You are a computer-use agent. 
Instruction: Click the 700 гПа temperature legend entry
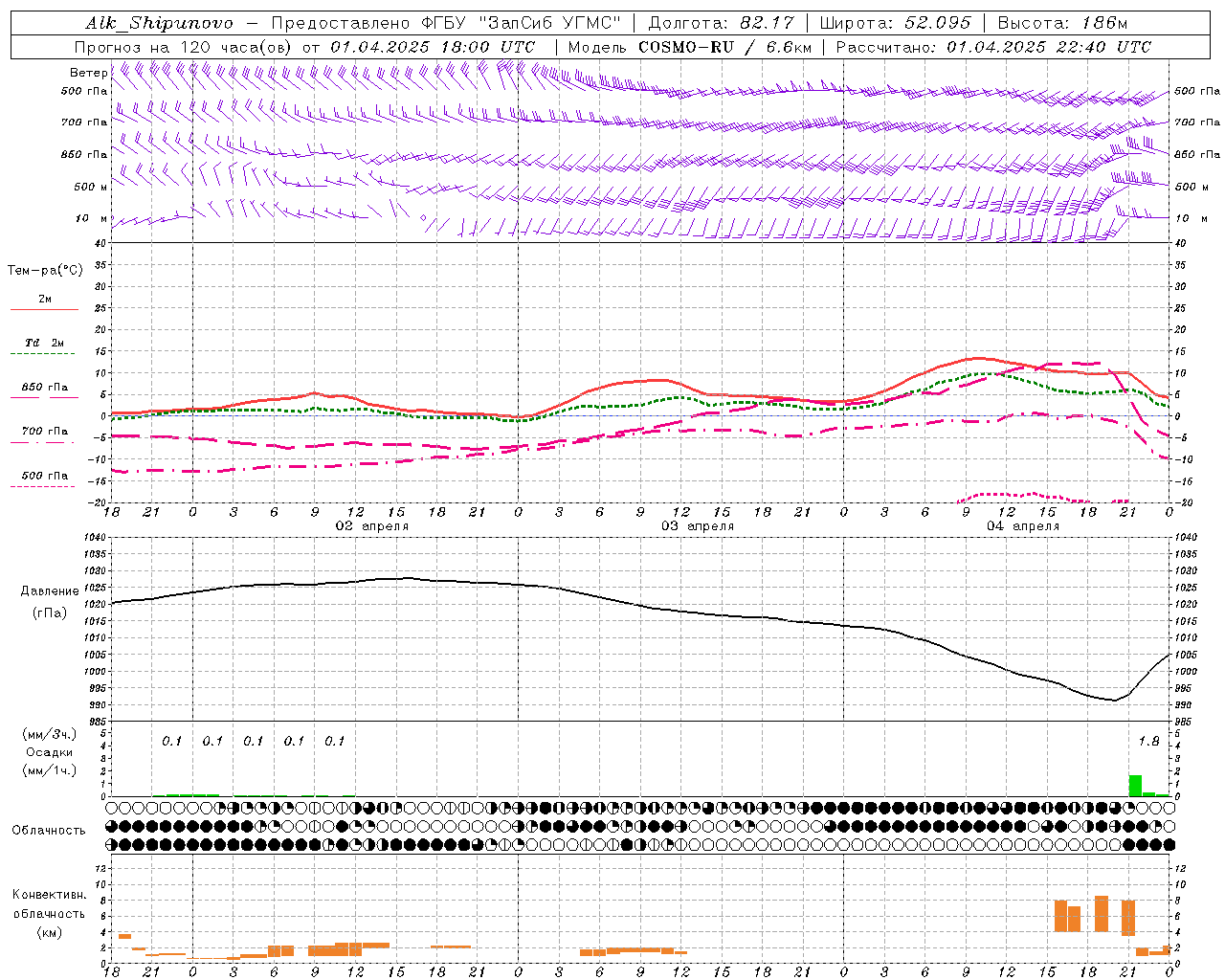pos(45,432)
